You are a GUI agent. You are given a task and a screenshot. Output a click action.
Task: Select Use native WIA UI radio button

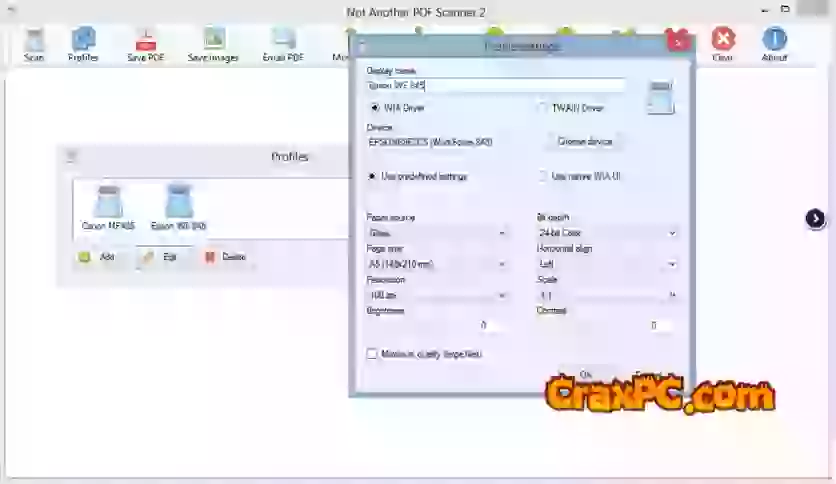pos(542,176)
